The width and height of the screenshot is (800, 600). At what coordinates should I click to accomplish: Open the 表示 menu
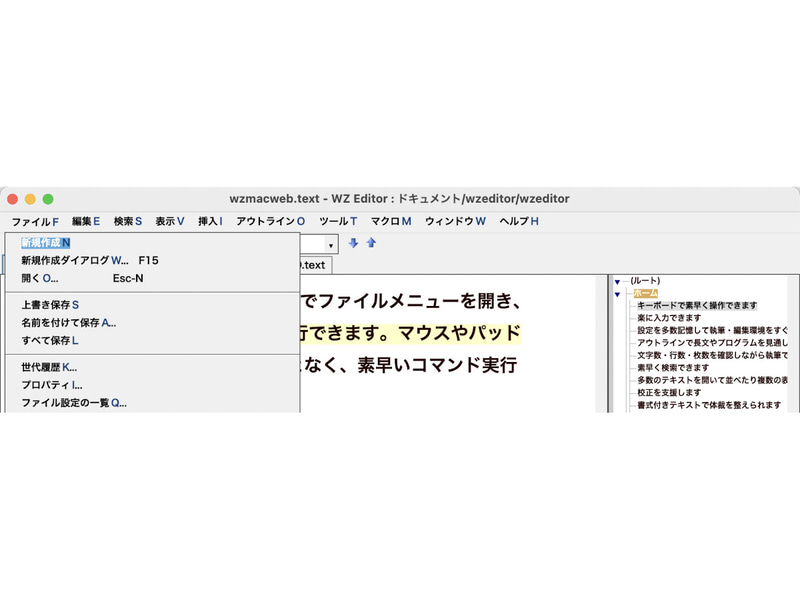(x=170, y=221)
